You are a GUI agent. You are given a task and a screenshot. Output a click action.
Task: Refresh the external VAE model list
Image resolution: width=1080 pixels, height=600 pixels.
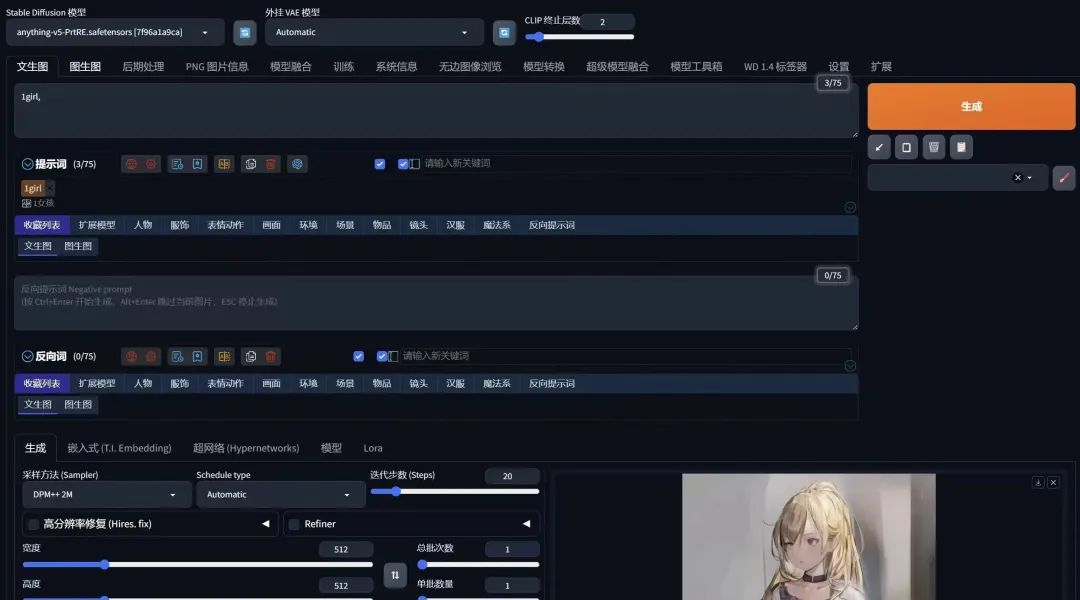[505, 33]
